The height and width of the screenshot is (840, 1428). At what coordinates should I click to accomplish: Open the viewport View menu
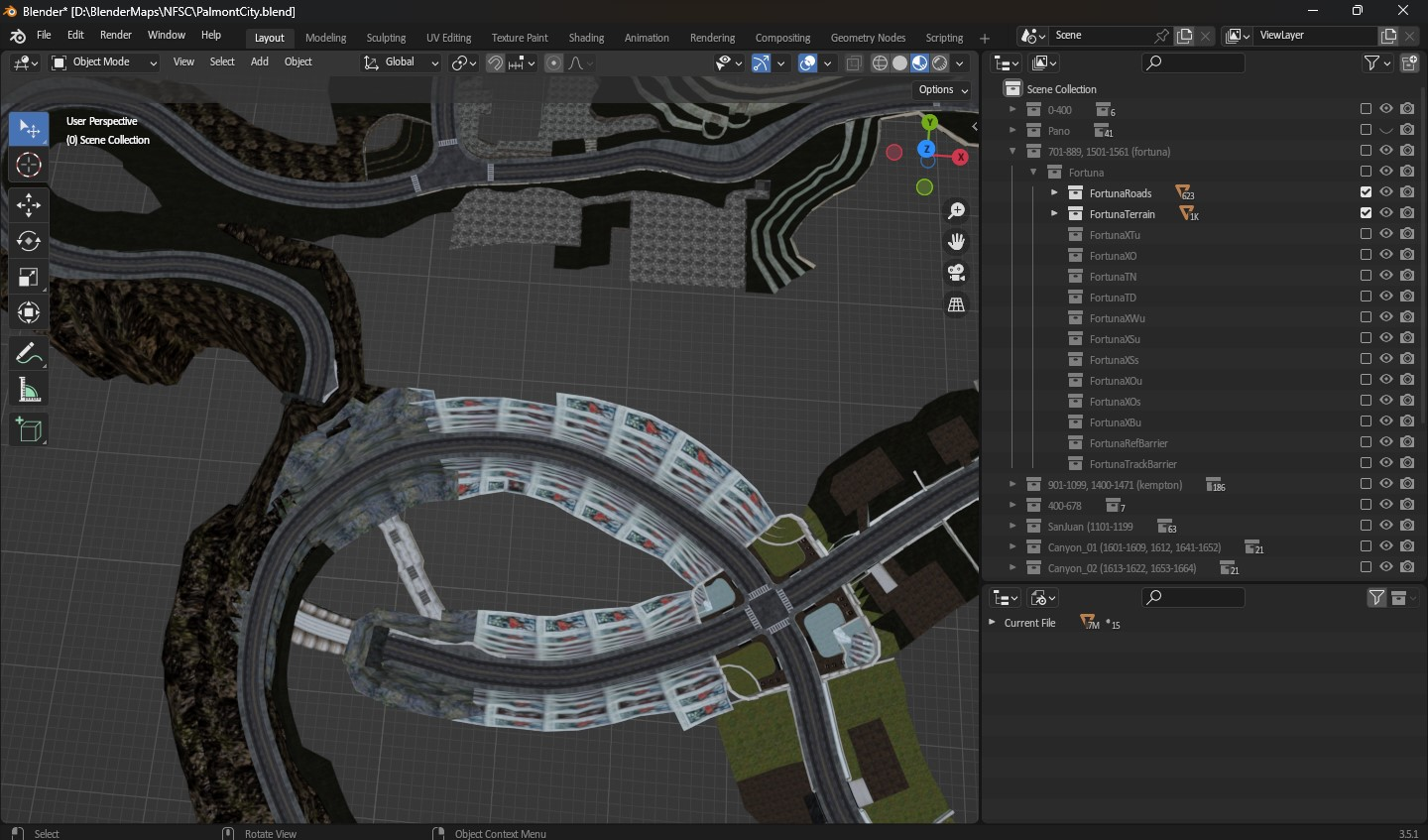click(183, 62)
